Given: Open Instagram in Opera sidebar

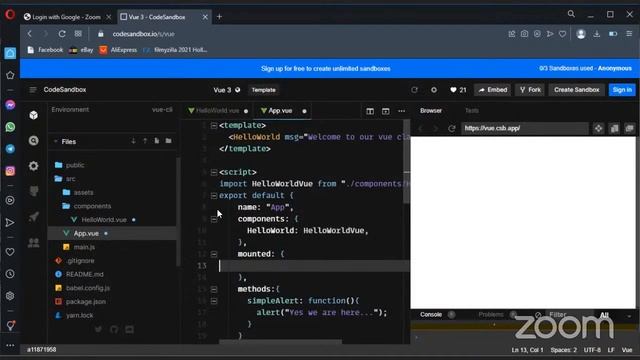Looking at the screenshot, I should [x=10, y=171].
